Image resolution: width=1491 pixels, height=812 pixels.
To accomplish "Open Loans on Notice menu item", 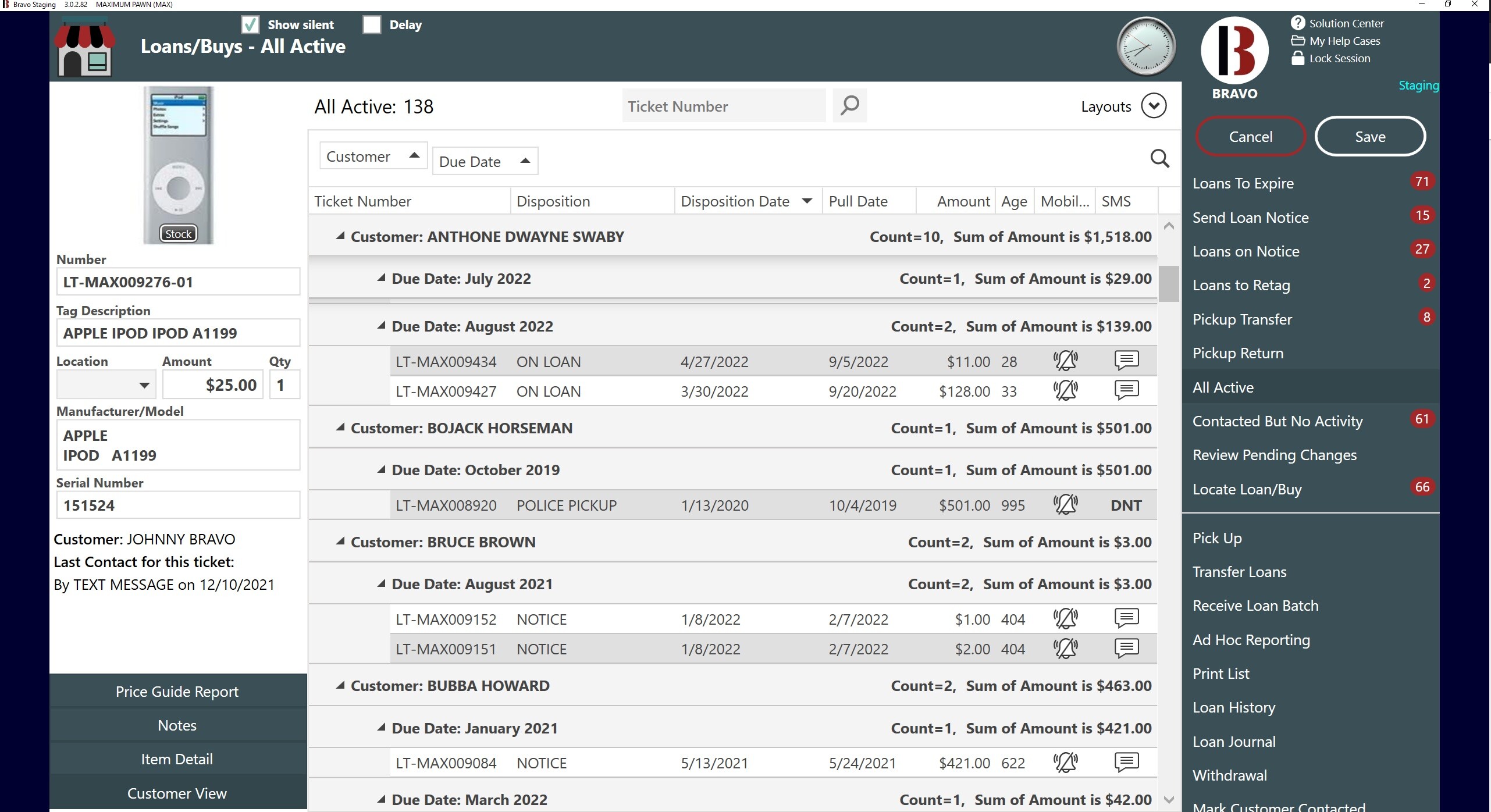I will (1311, 251).
